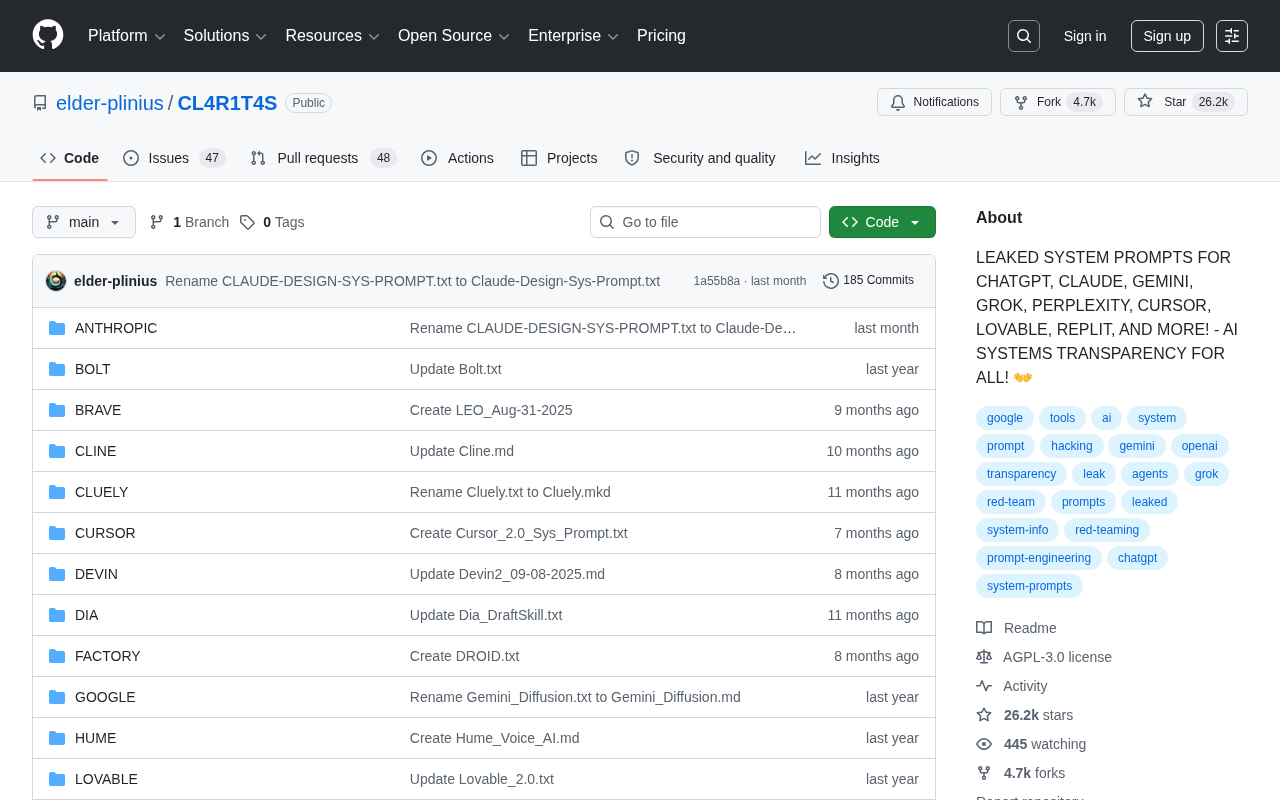This screenshot has height=800, width=1280.
Task: Open the appearance settings sliders button
Action: [x=1232, y=36]
